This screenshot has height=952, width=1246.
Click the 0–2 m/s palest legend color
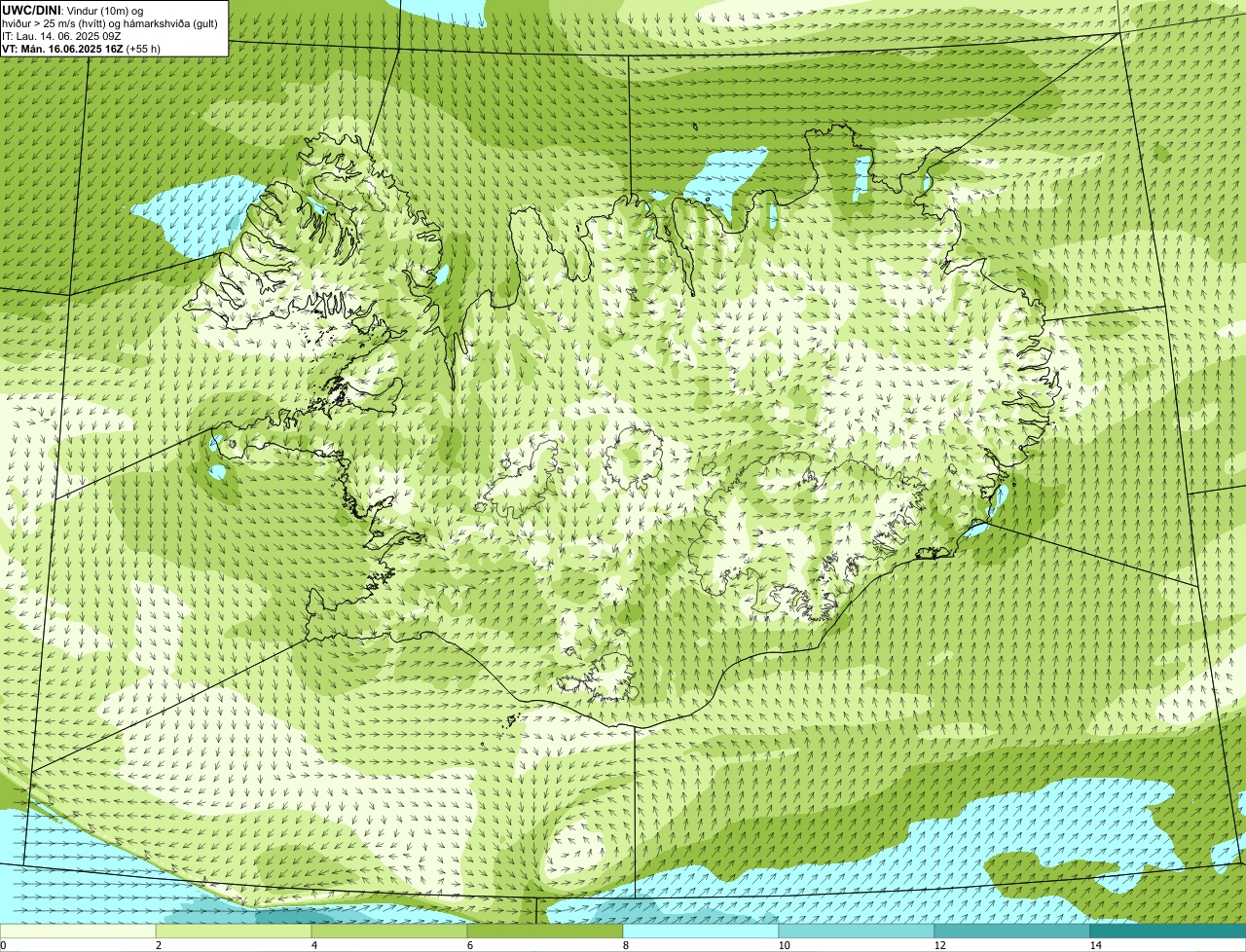(78, 931)
